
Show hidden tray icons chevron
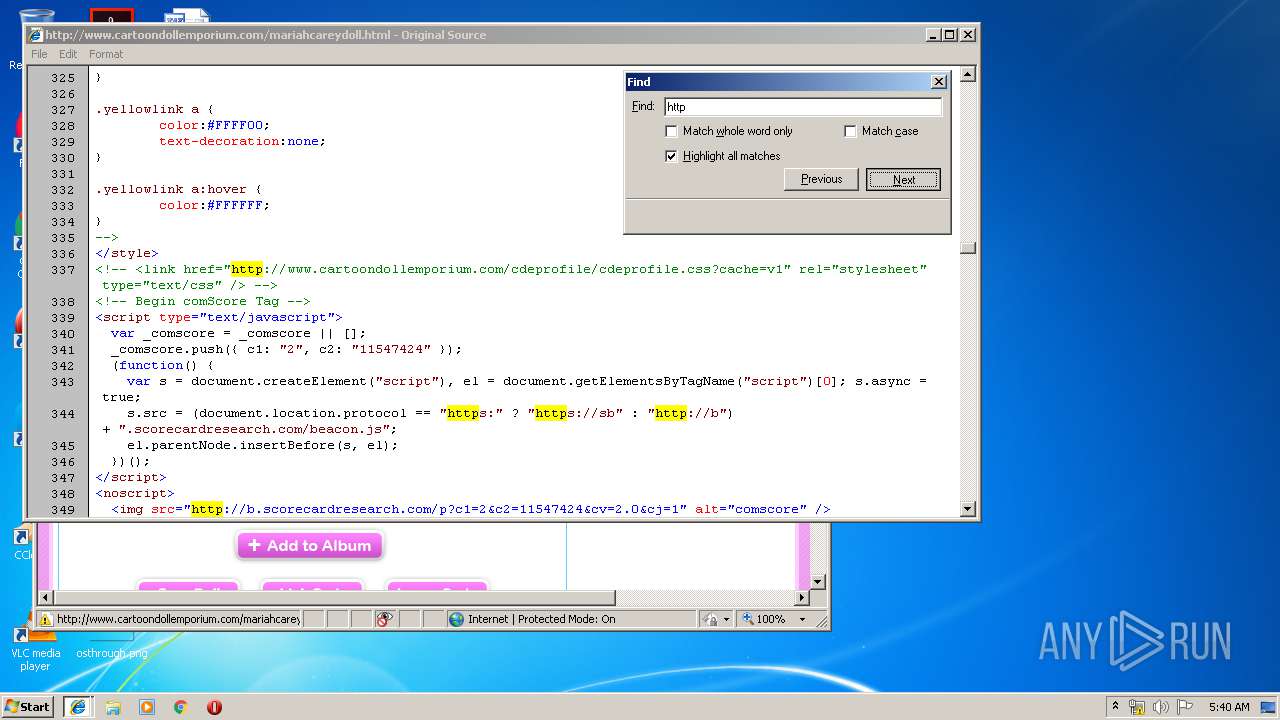coord(1115,706)
